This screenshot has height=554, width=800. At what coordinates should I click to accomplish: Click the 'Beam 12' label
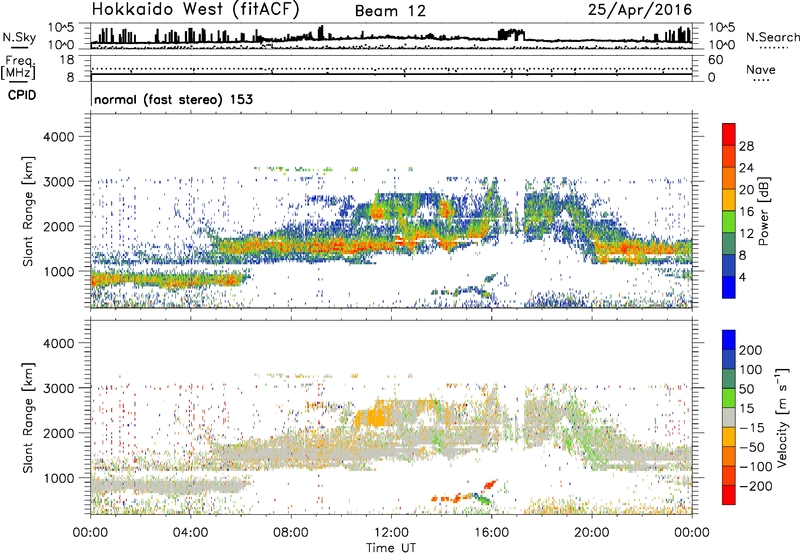[390, 11]
